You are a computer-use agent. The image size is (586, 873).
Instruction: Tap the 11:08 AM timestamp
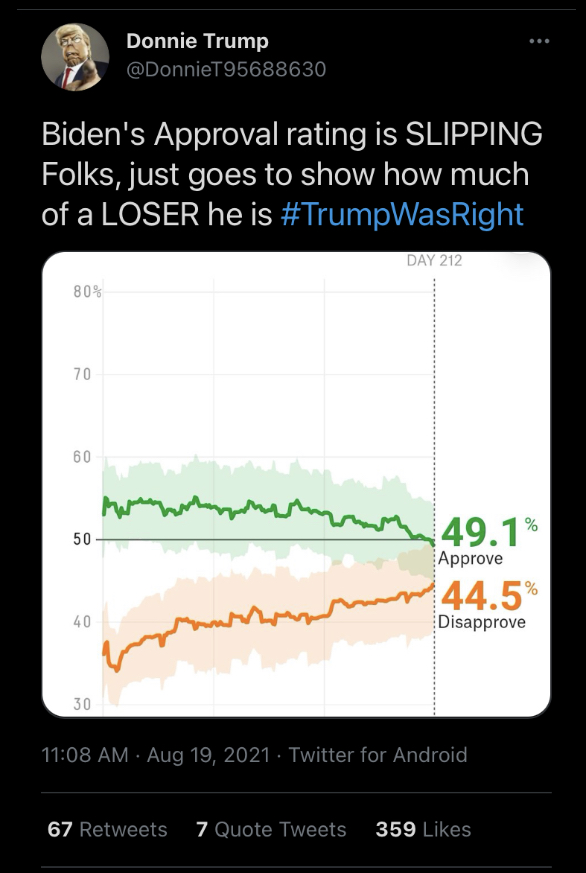[x=85, y=755]
